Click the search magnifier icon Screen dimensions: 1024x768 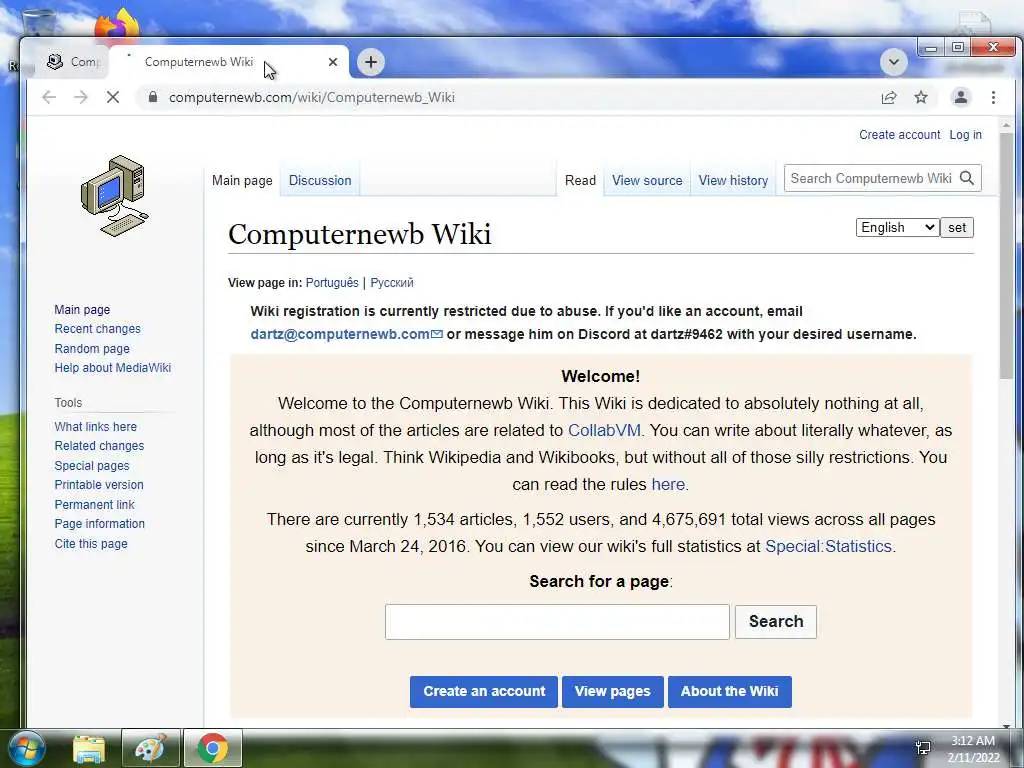pyautogui.click(x=967, y=178)
